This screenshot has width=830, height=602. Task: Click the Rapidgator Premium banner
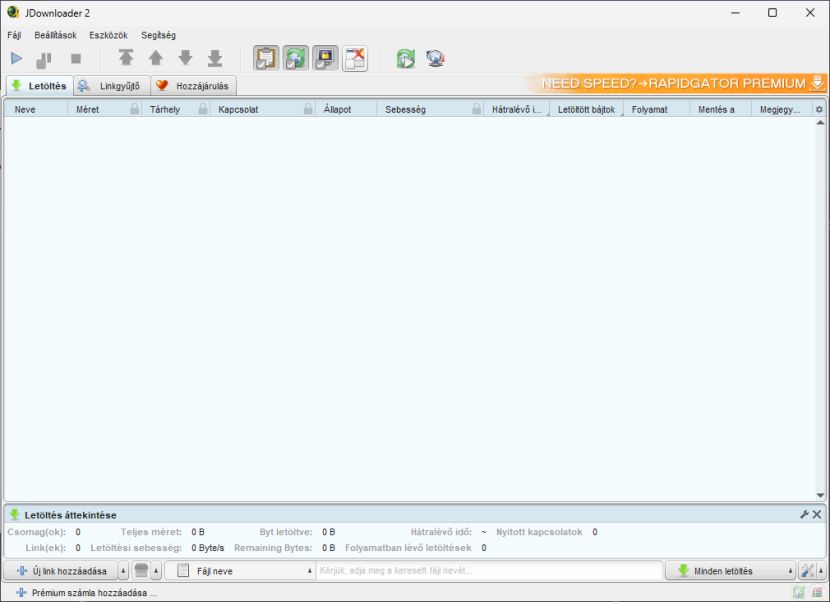click(676, 83)
